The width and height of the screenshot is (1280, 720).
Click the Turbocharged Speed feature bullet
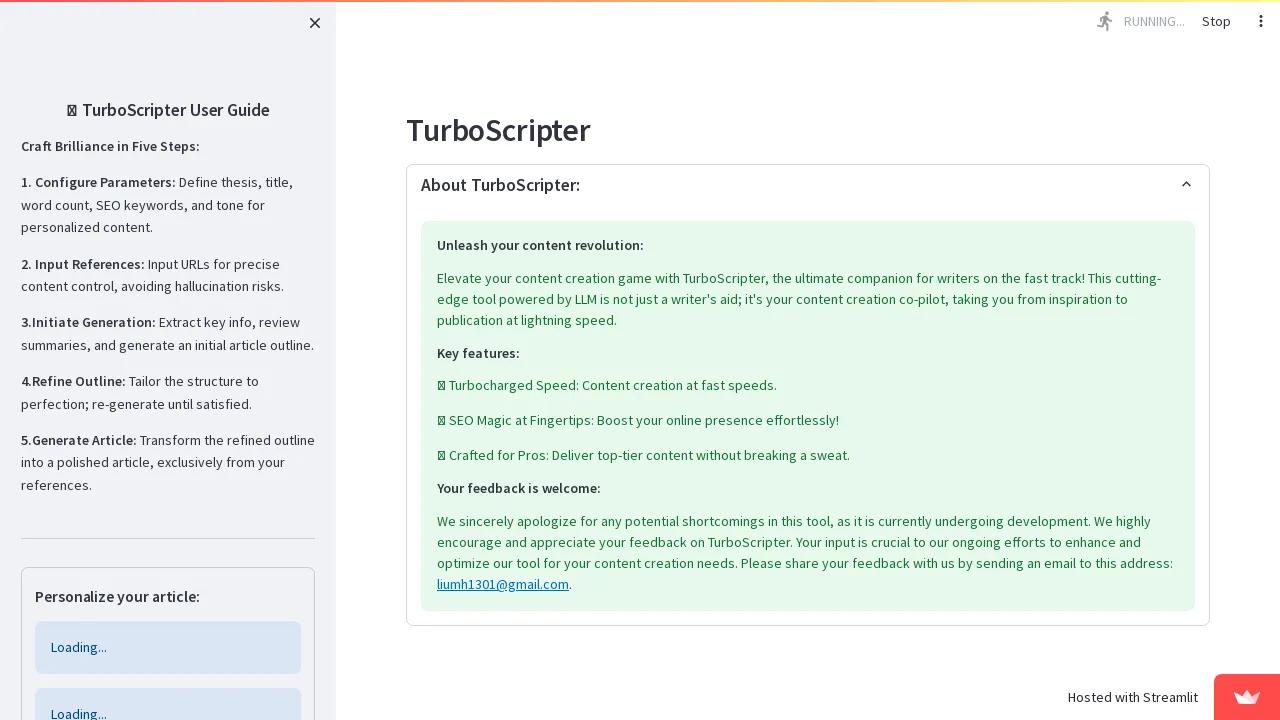click(607, 386)
